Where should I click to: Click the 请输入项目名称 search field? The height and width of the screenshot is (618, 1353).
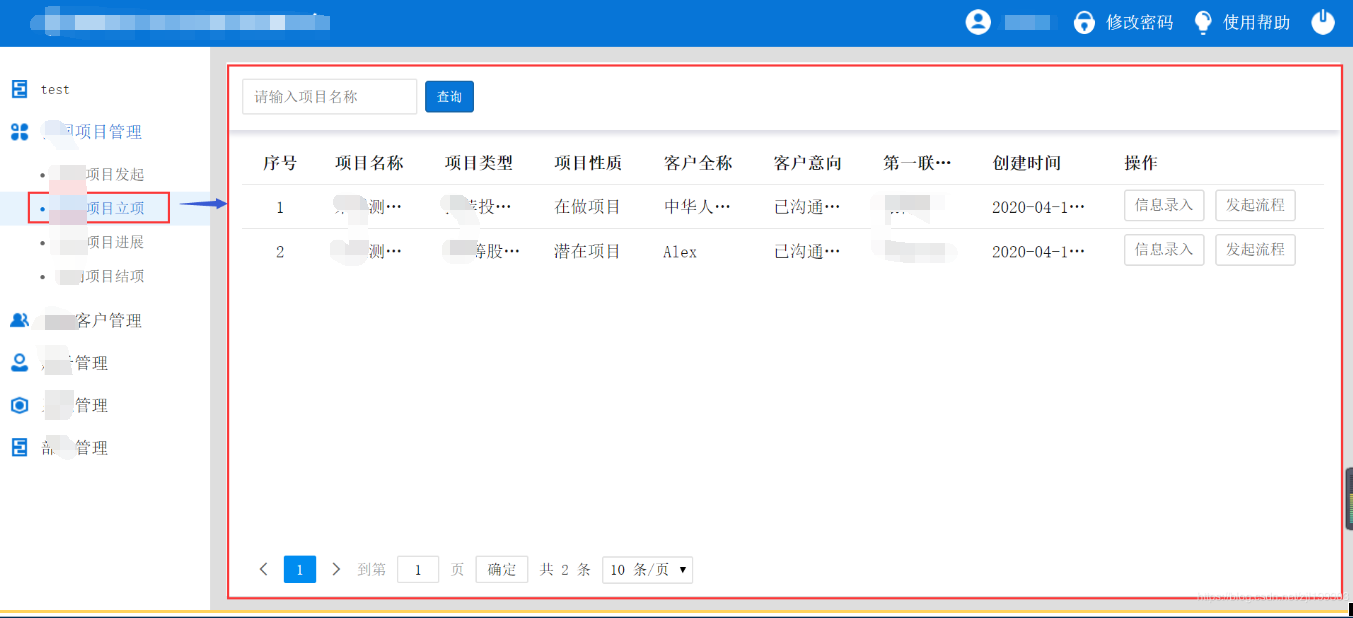coord(329,96)
